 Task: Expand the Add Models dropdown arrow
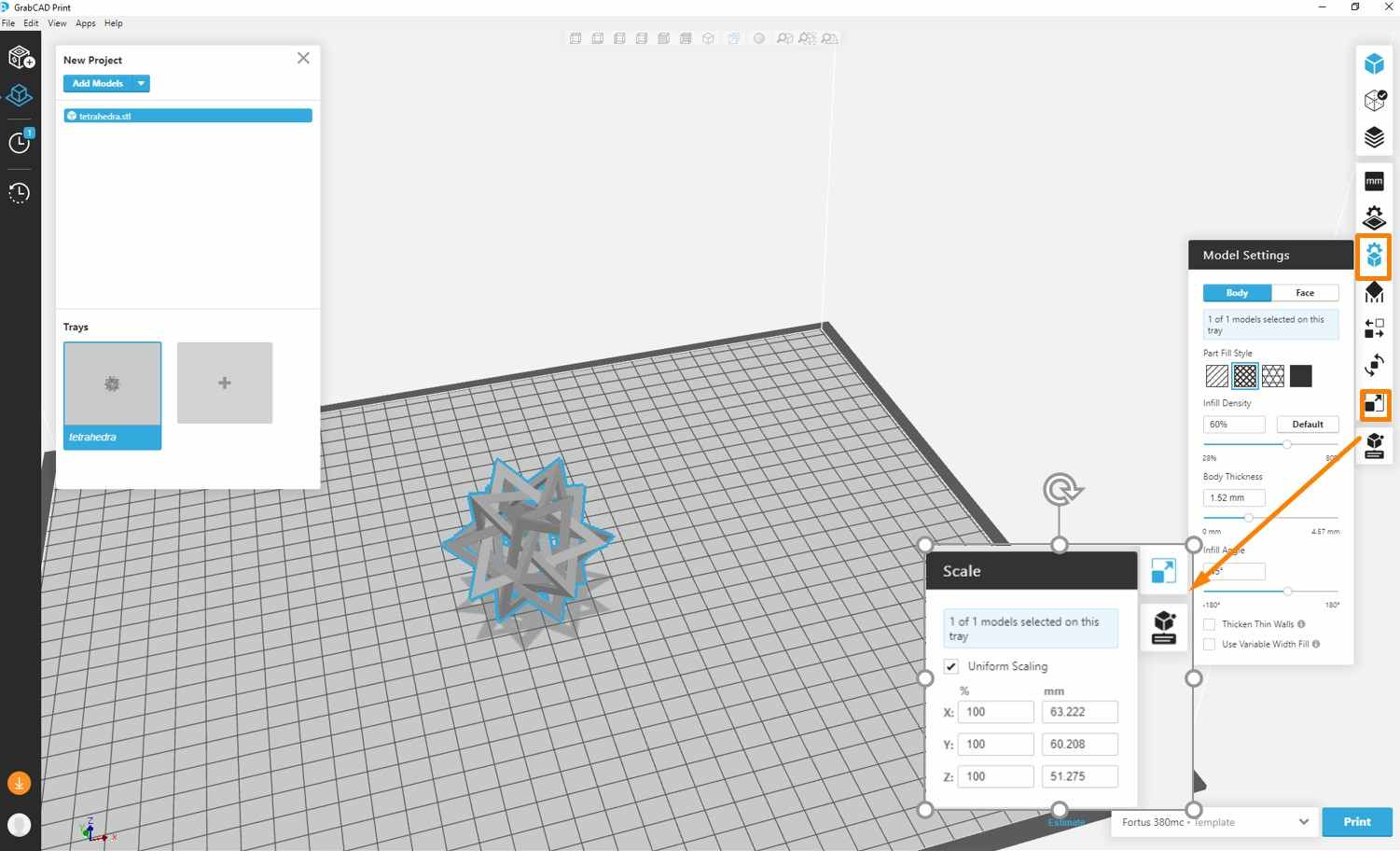pyautogui.click(x=141, y=84)
